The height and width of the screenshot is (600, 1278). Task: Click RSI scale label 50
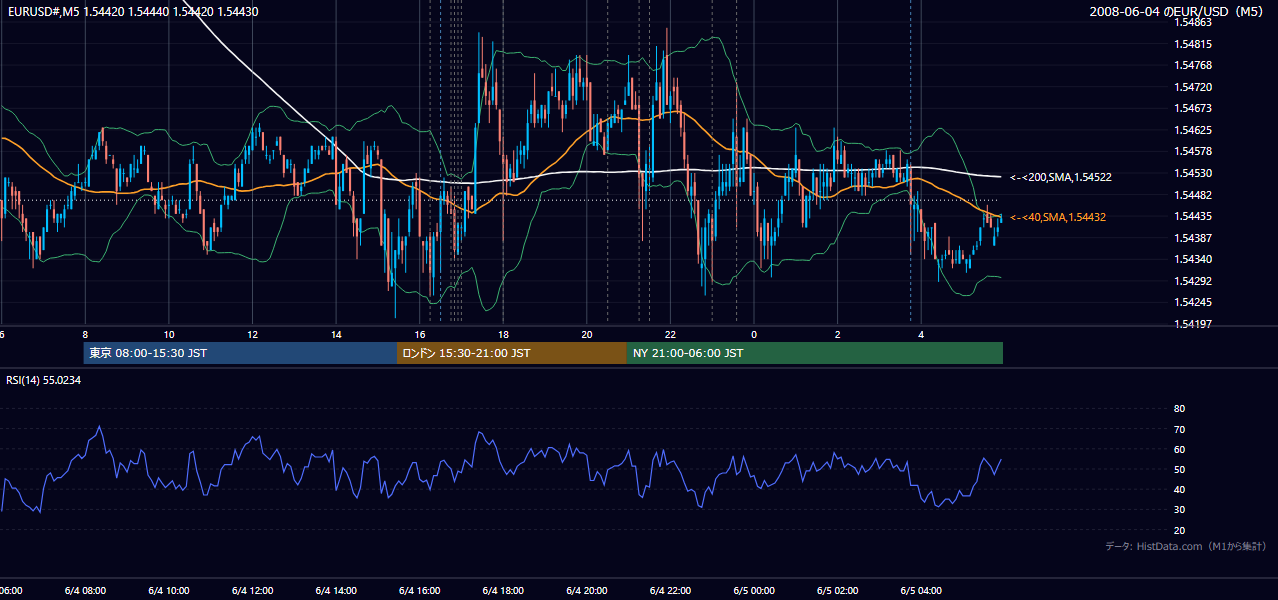[1179, 469]
